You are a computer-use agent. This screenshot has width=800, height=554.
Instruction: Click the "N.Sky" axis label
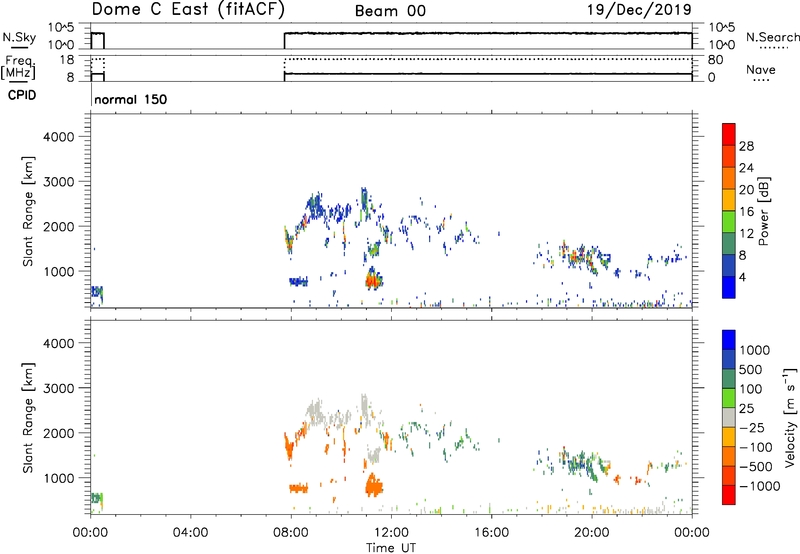19,37
